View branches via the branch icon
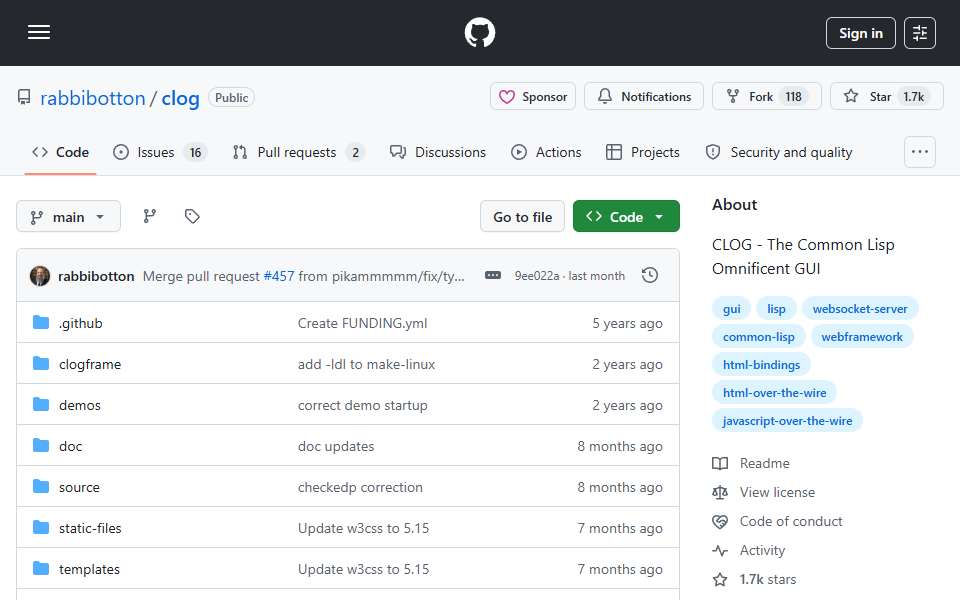 149,216
